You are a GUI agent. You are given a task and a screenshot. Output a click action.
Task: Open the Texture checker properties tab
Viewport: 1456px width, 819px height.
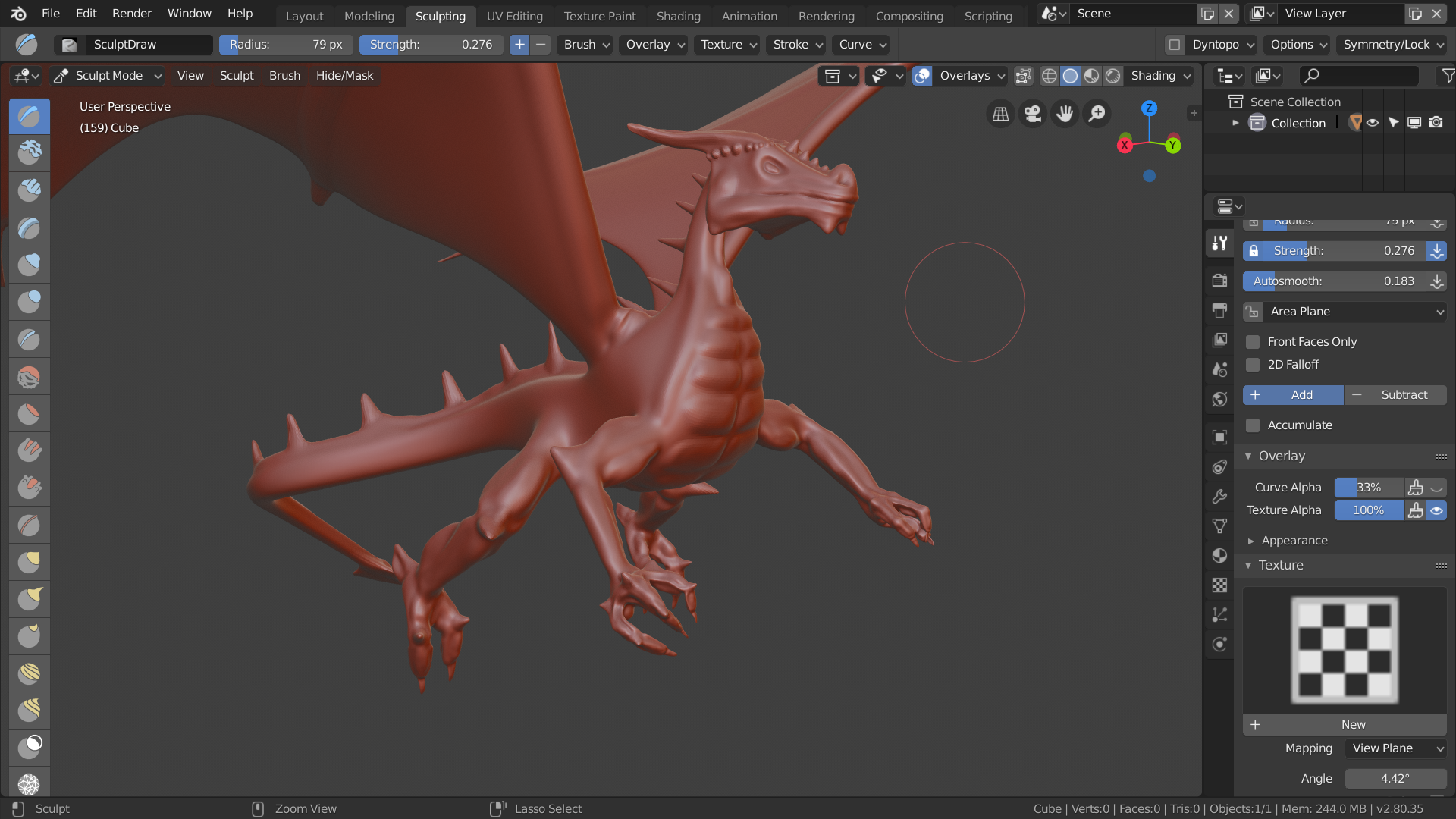click(1219, 585)
